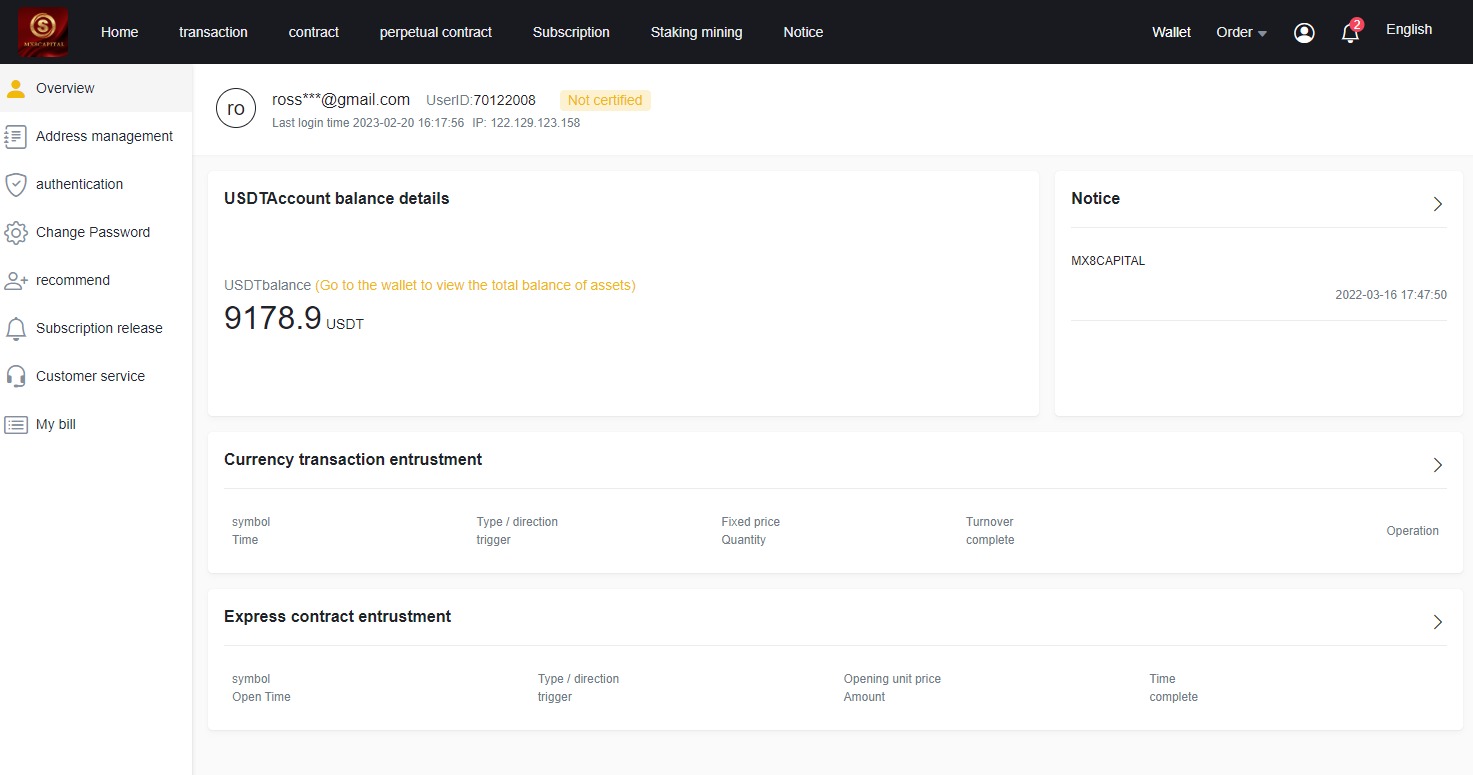Click the wallet total balance link

coord(475,285)
